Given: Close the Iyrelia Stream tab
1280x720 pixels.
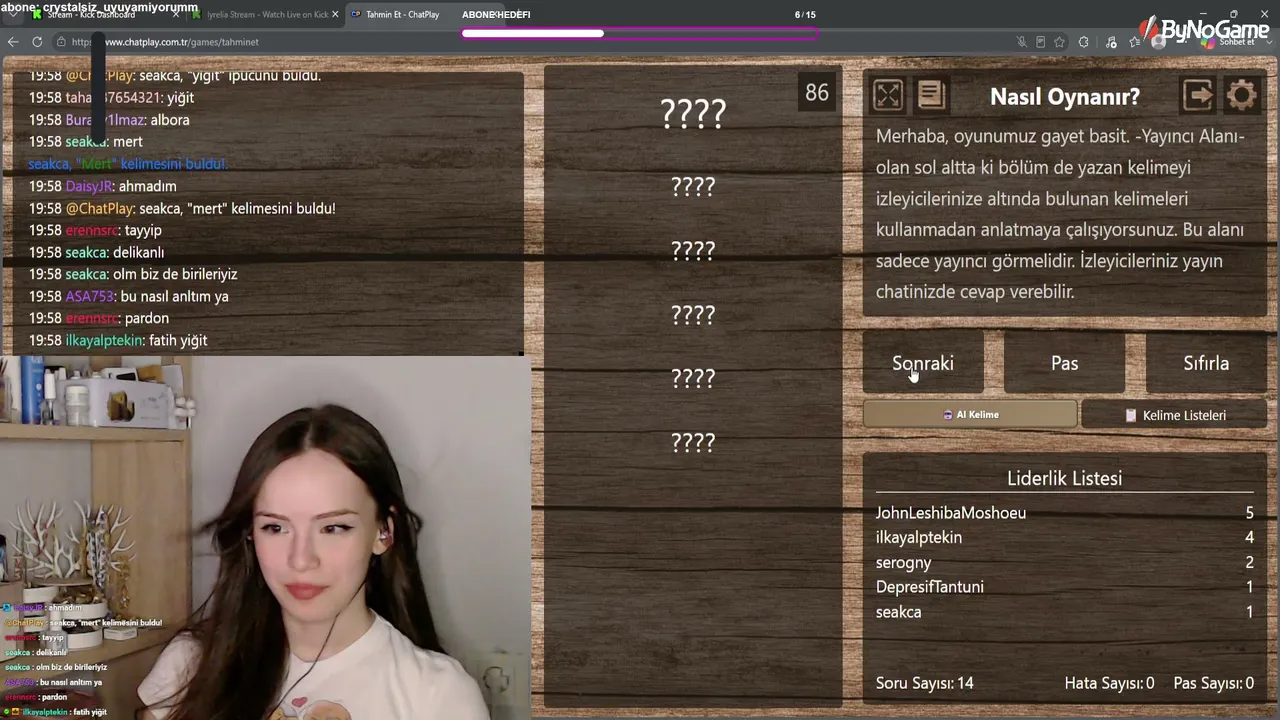Looking at the screenshot, I should (x=335, y=14).
